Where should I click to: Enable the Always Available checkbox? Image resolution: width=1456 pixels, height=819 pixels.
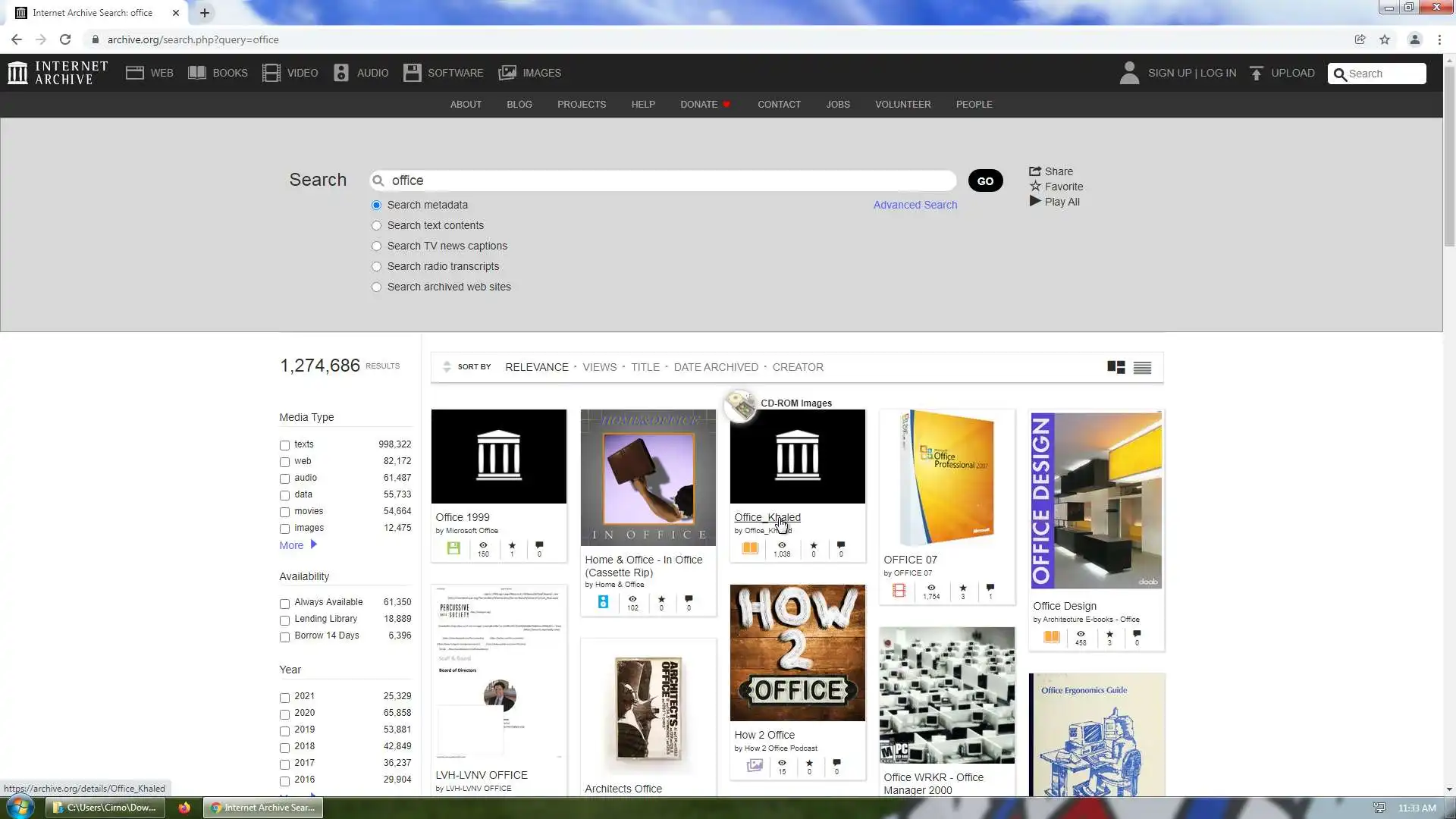284,604
